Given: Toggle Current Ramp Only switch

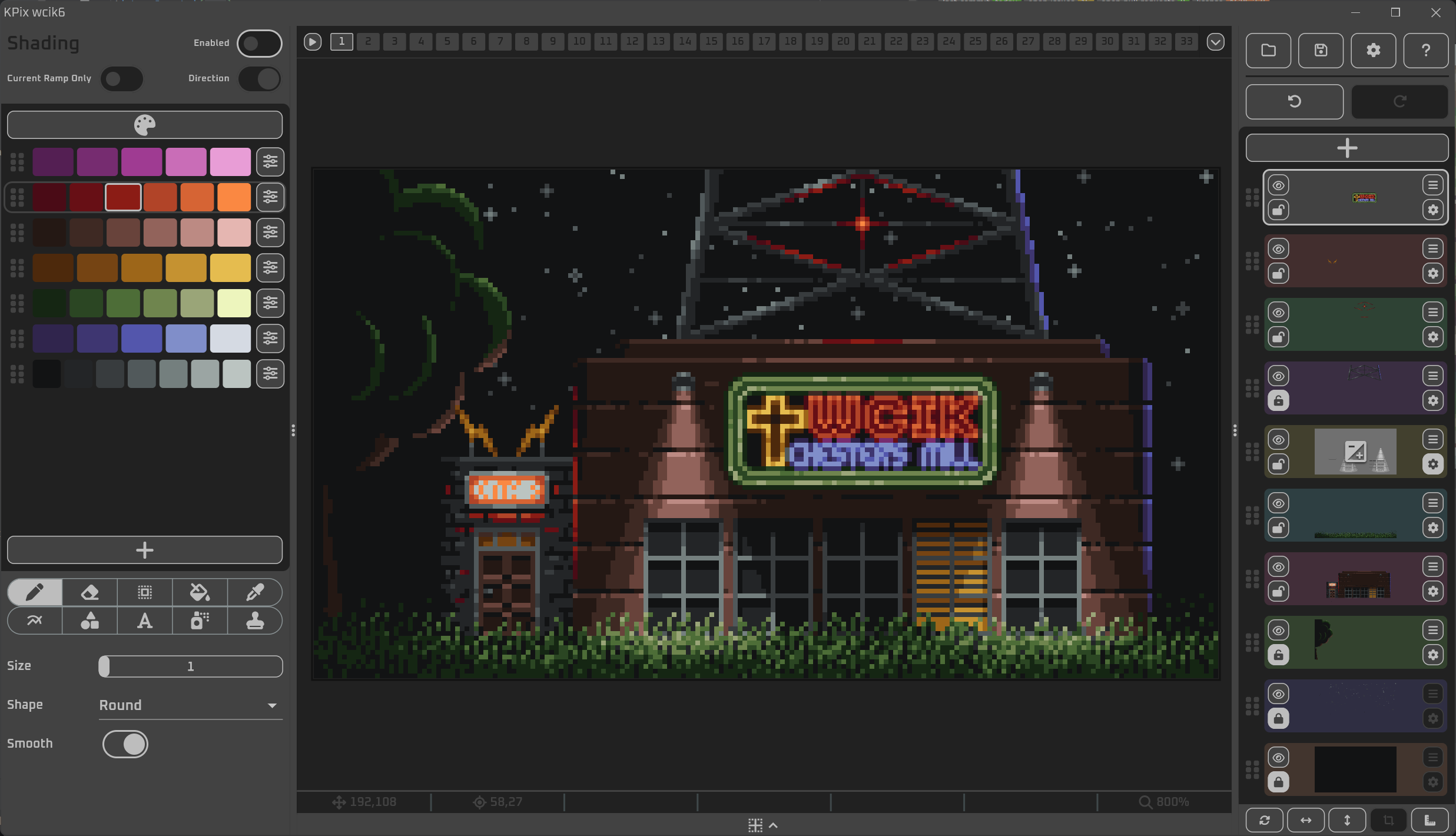Looking at the screenshot, I should point(121,79).
